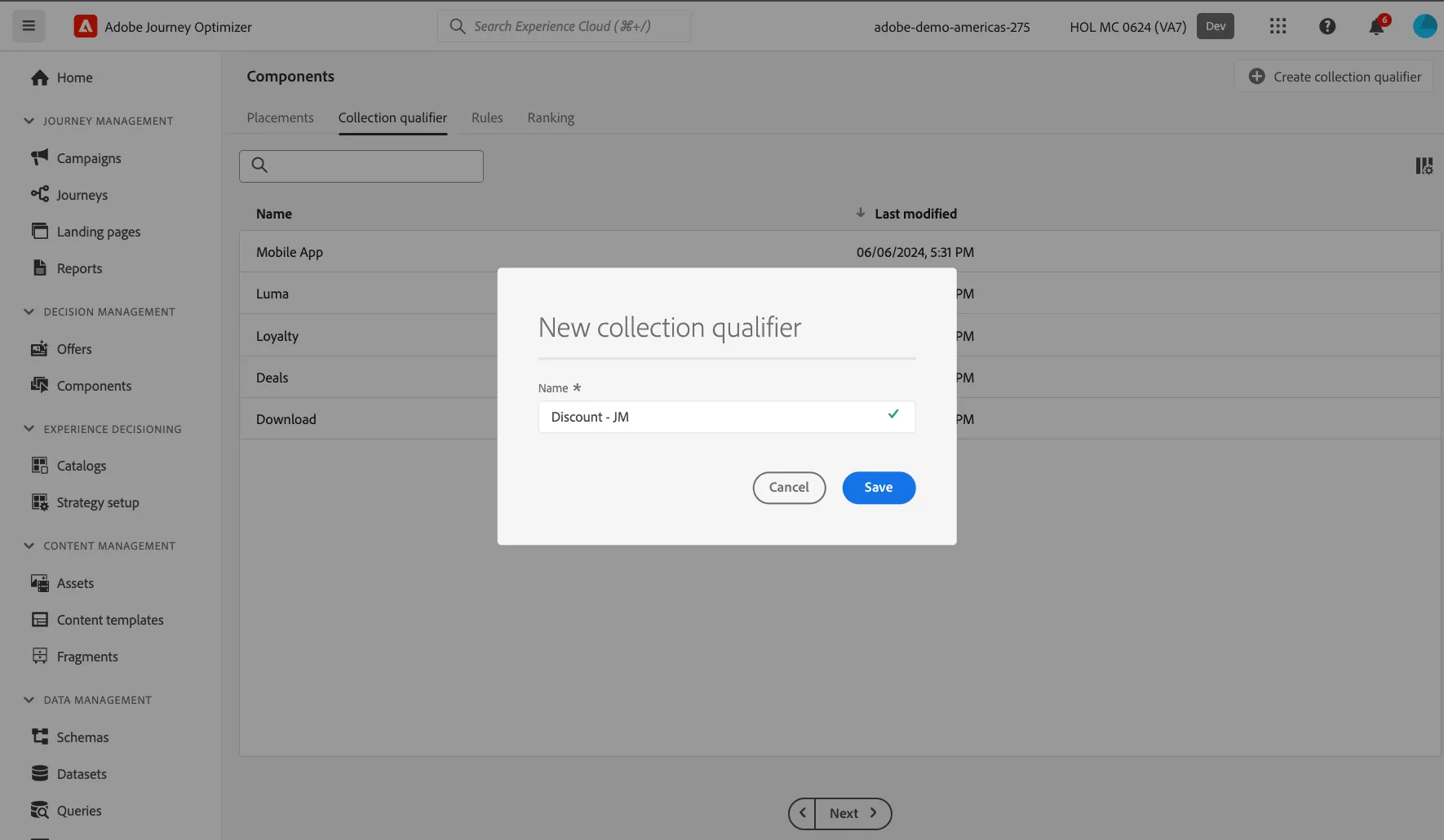Select the Collection qualifier tab
The width and height of the screenshot is (1444, 840).
click(392, 117)
